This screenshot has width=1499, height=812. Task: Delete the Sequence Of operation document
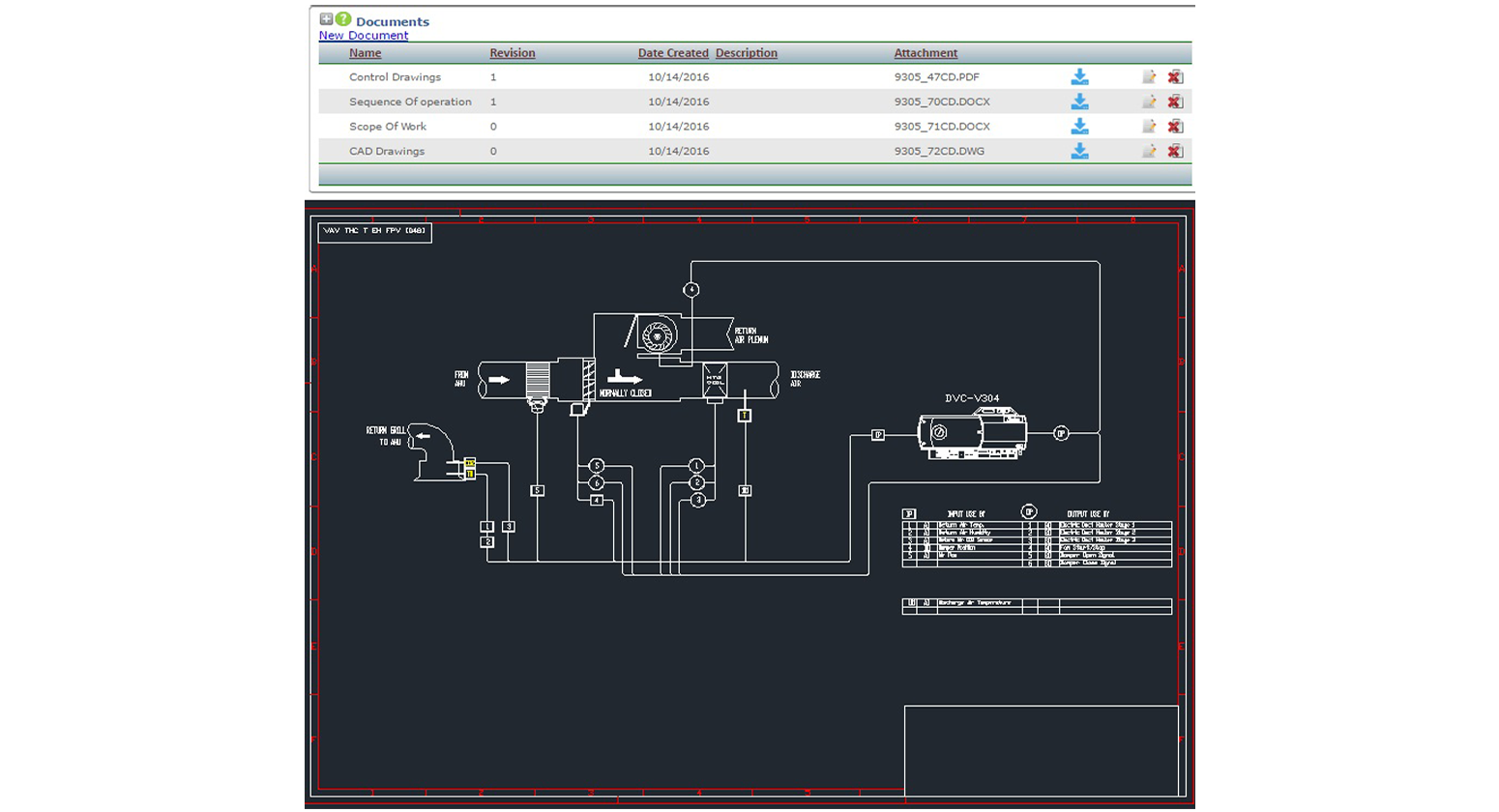[1175, 101]
